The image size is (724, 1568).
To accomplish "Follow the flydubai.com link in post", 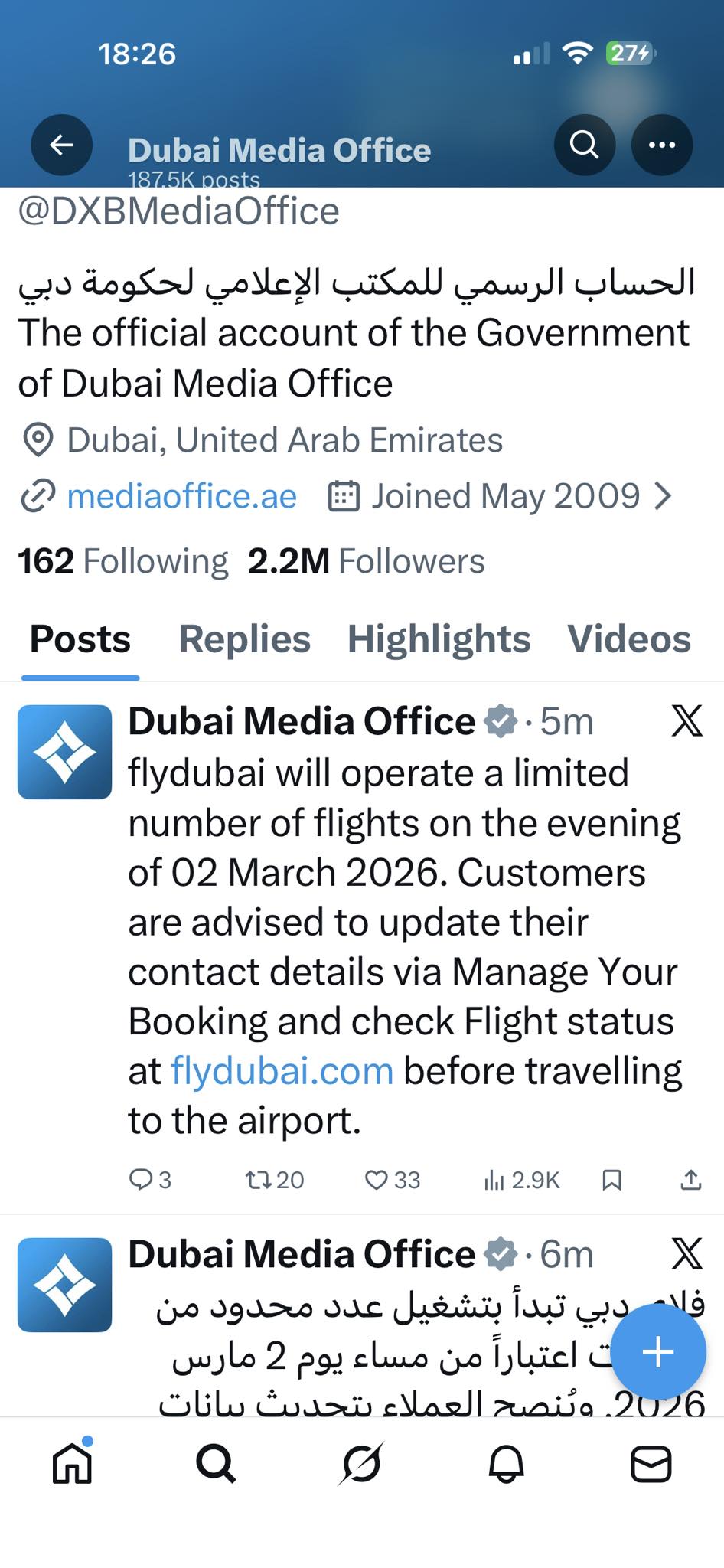I will tap(282, 1070).
